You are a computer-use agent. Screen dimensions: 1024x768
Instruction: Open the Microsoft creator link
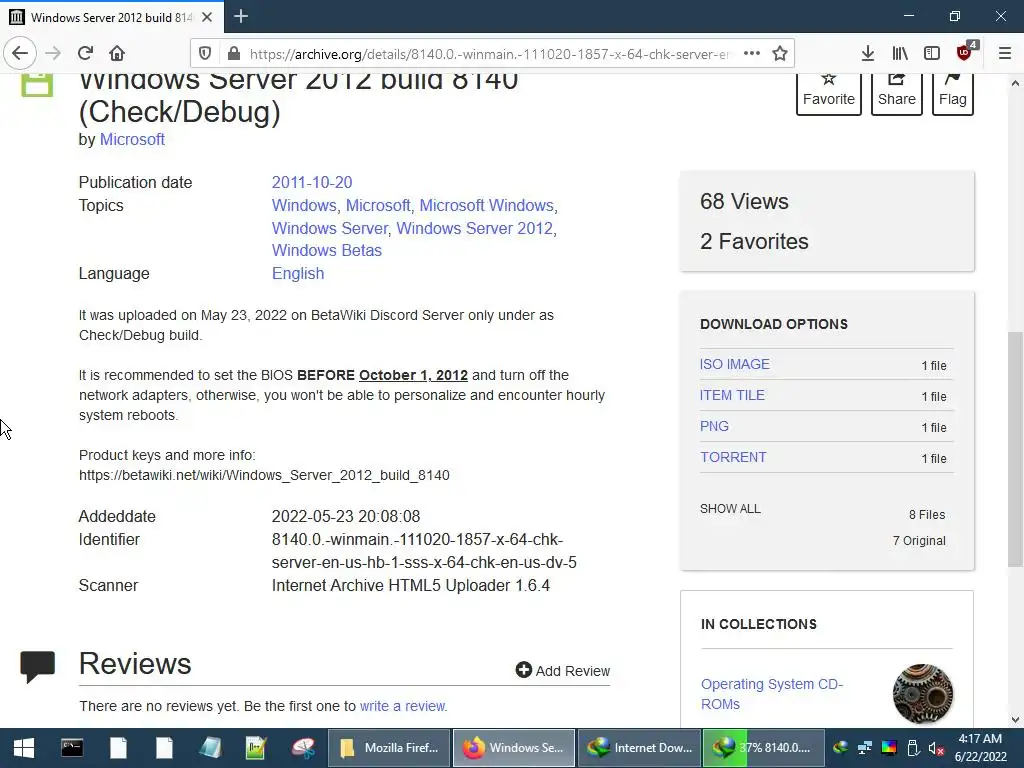coord(132,140)
